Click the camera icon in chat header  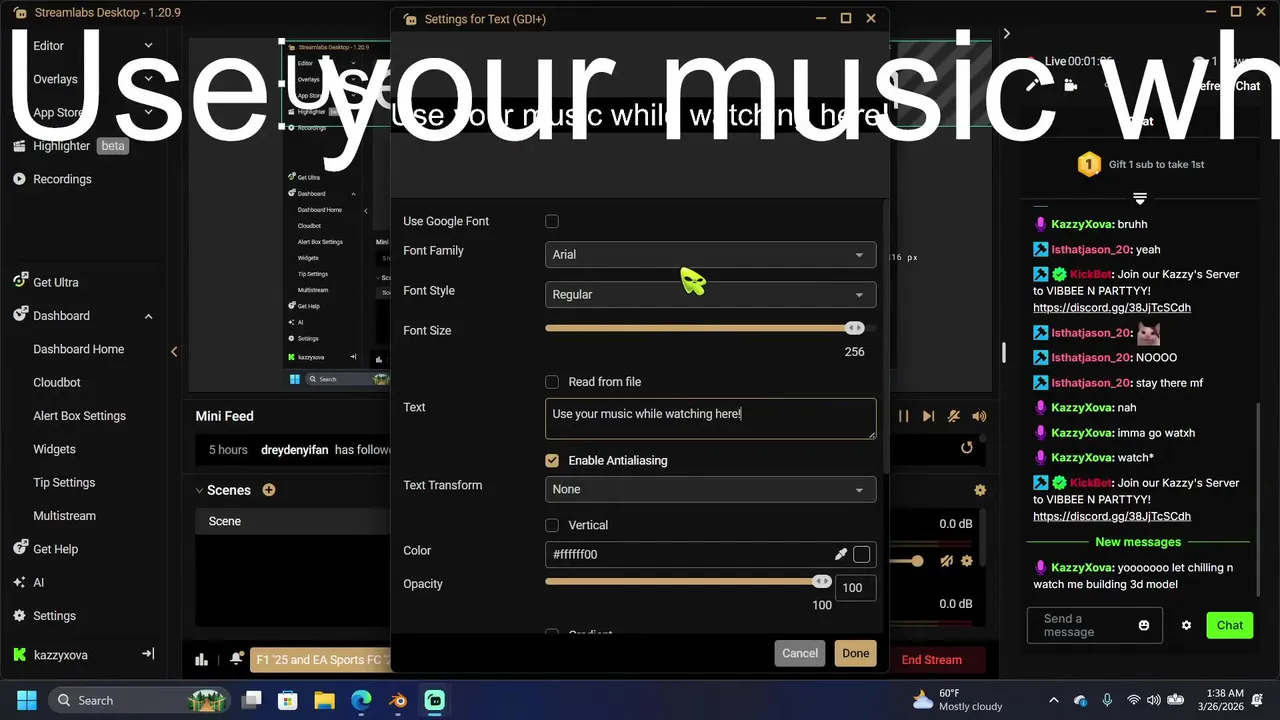coord(1070,86)
